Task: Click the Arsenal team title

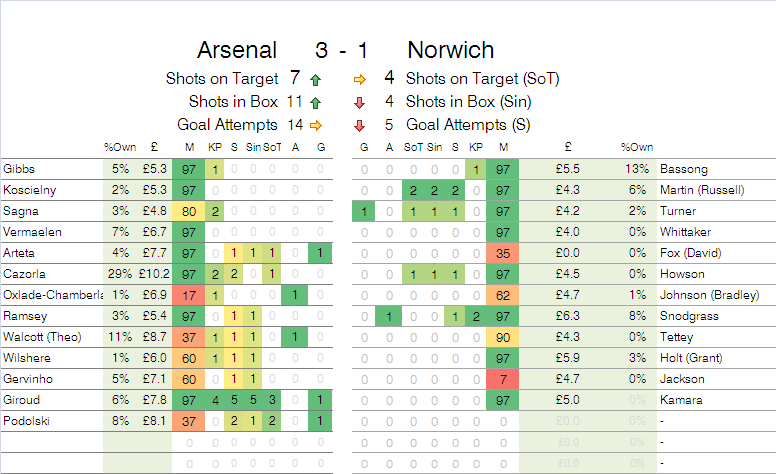Action: coord(237,50)
